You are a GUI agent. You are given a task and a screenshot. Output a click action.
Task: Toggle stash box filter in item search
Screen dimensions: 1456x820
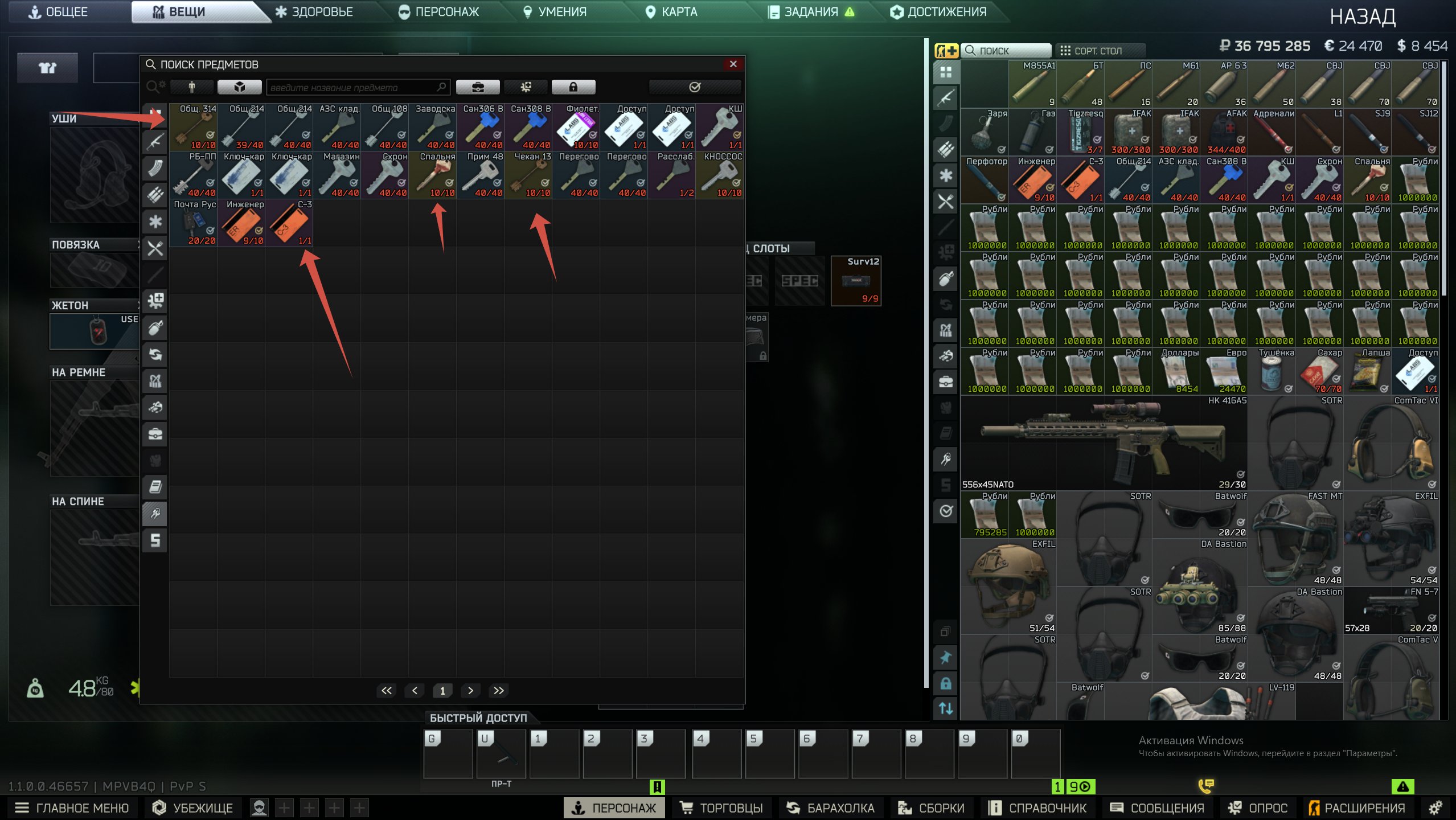point(240,87)
